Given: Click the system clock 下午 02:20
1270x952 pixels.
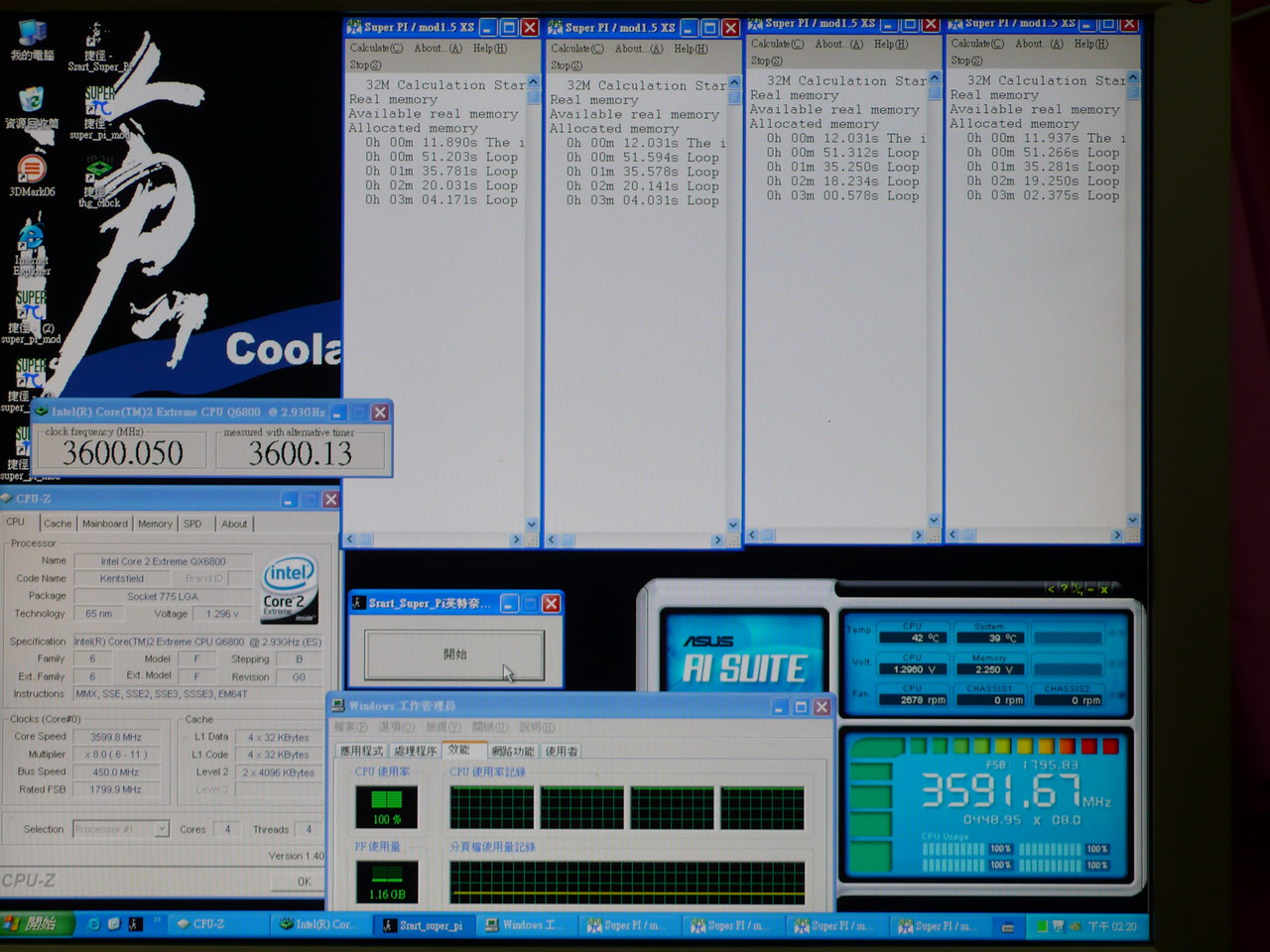Looking at the screenshot, I should click(x=1112, y=926).
